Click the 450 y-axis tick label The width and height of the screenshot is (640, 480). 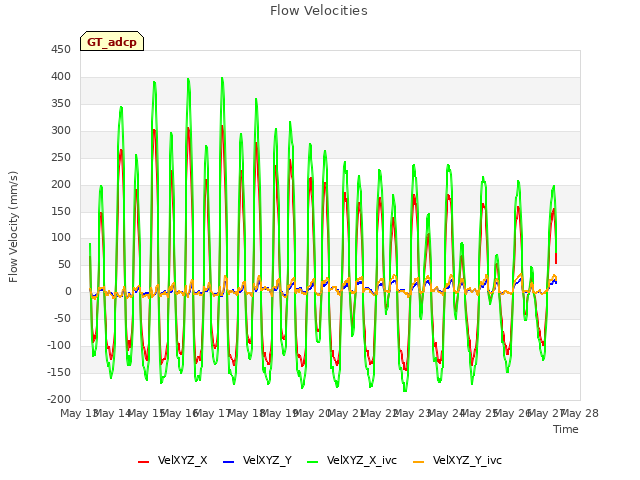pos(61,50)
